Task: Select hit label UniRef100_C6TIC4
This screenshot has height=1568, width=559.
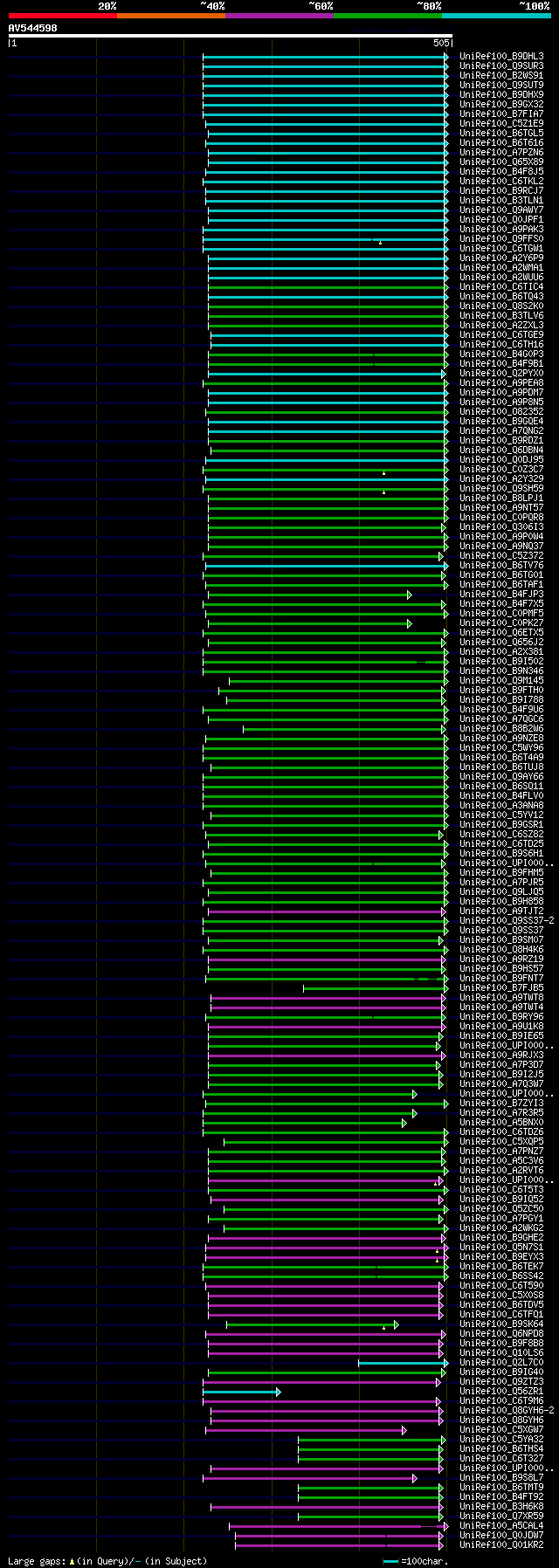Action: (x=501, y=287)
